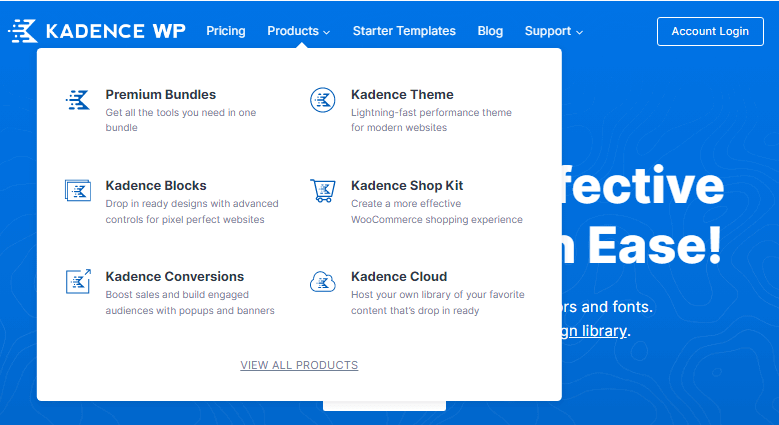This screenshot has height=425, width=779.
Task: Follow the View All Products link
Action: (x=299, y=365)
